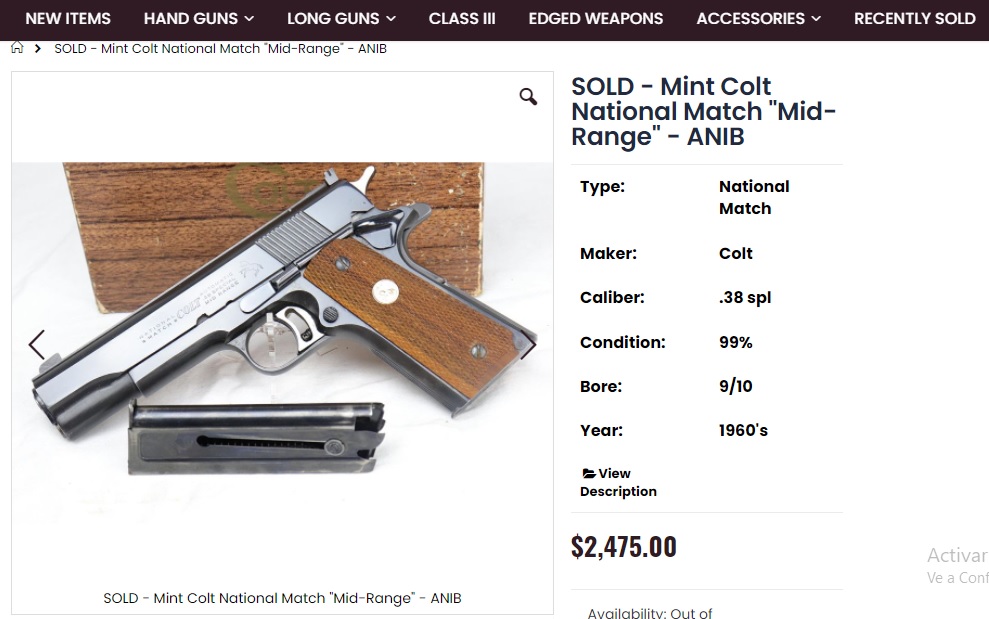The width and height of the screenshot is (989, 619).
Task: Advance to the next product image
Action: (x=528, y=345)
